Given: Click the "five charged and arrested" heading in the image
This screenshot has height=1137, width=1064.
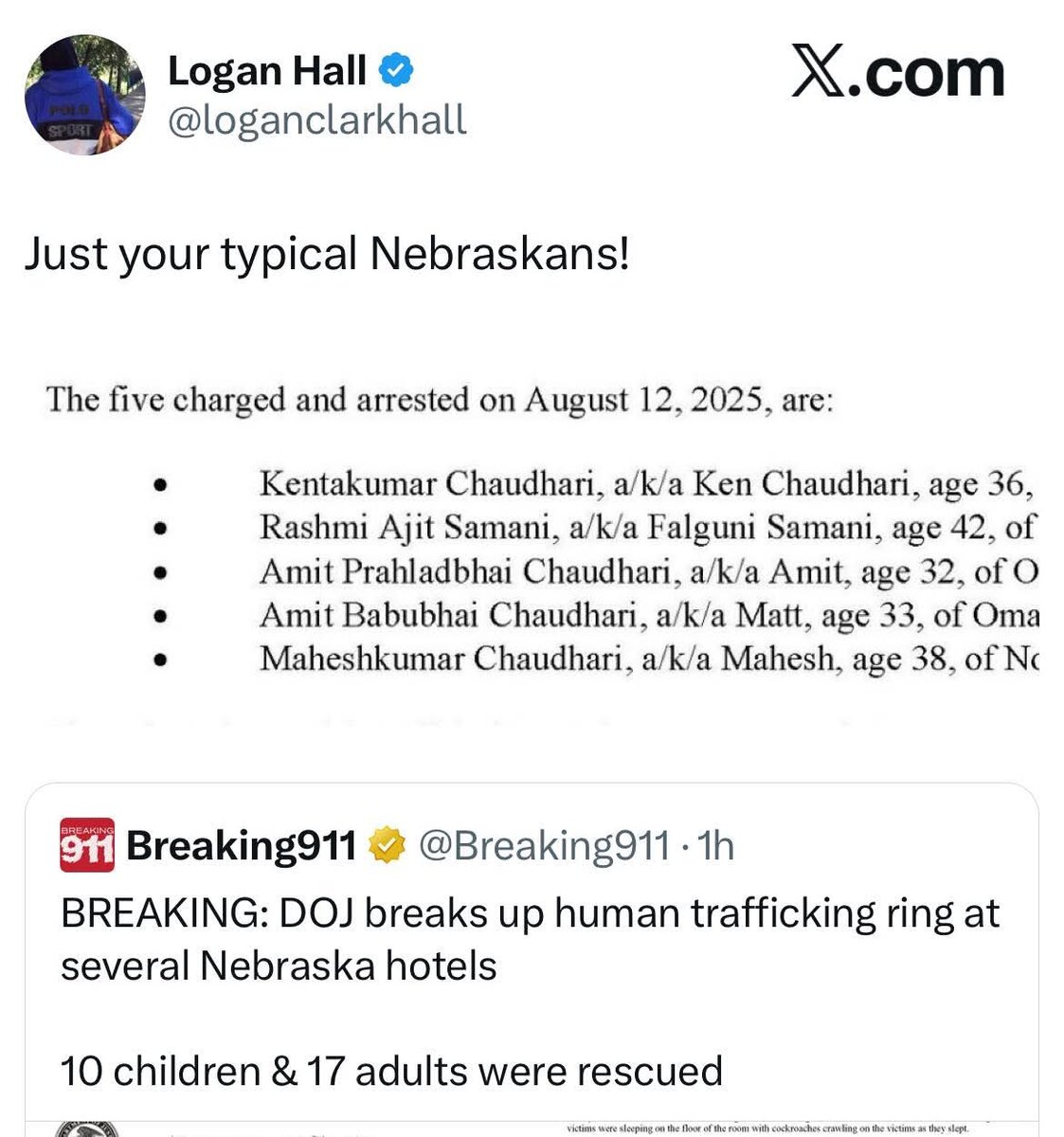Looking at the screenshot, I should tap(440, 400).
